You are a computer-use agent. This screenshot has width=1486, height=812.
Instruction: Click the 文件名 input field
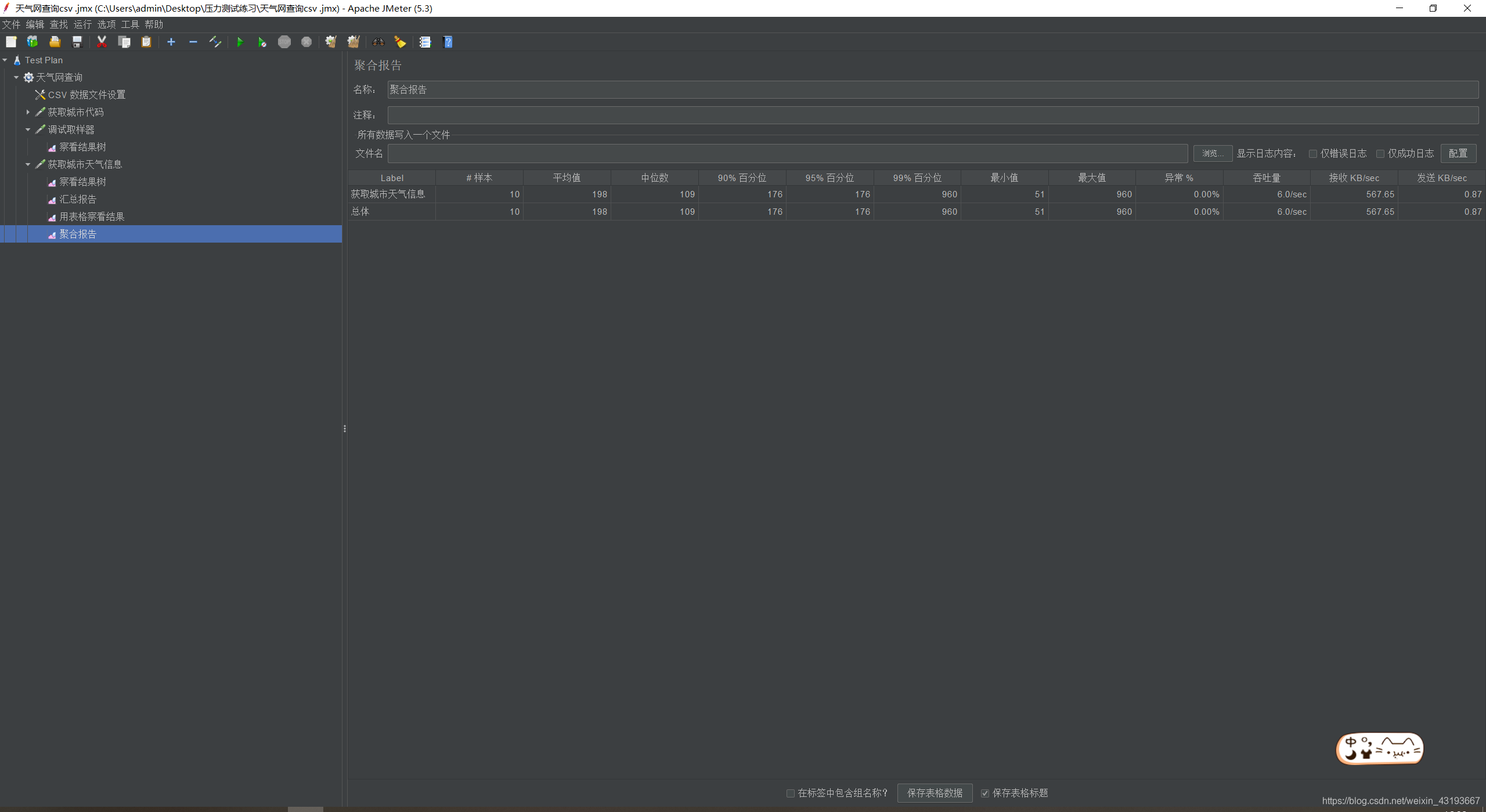coord(787,153)
